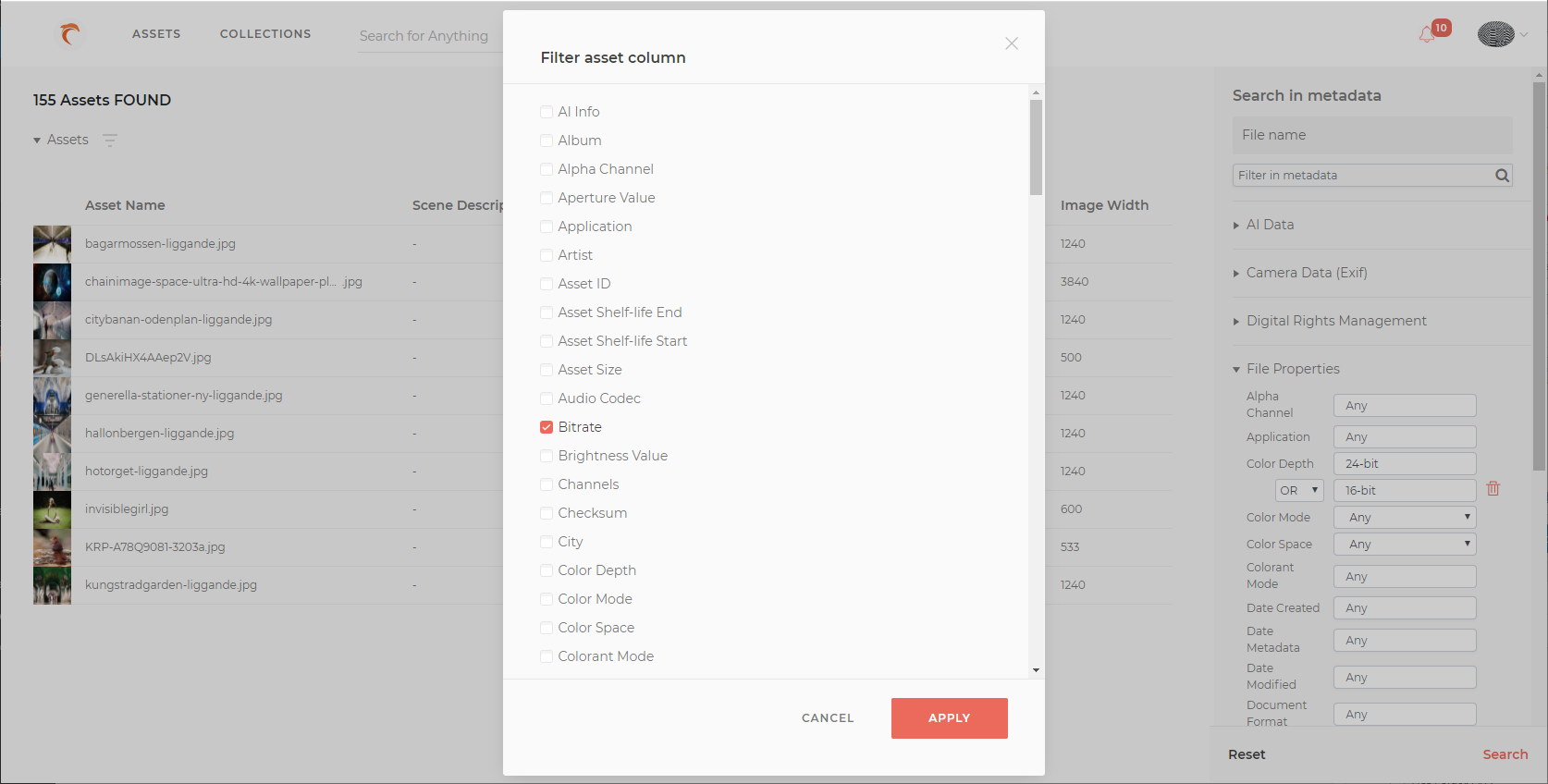Uncheck the Bitrate checkbox
The width and height of the screenshot is (1548, 784).
pyautogui.click(x=547, y=427)
